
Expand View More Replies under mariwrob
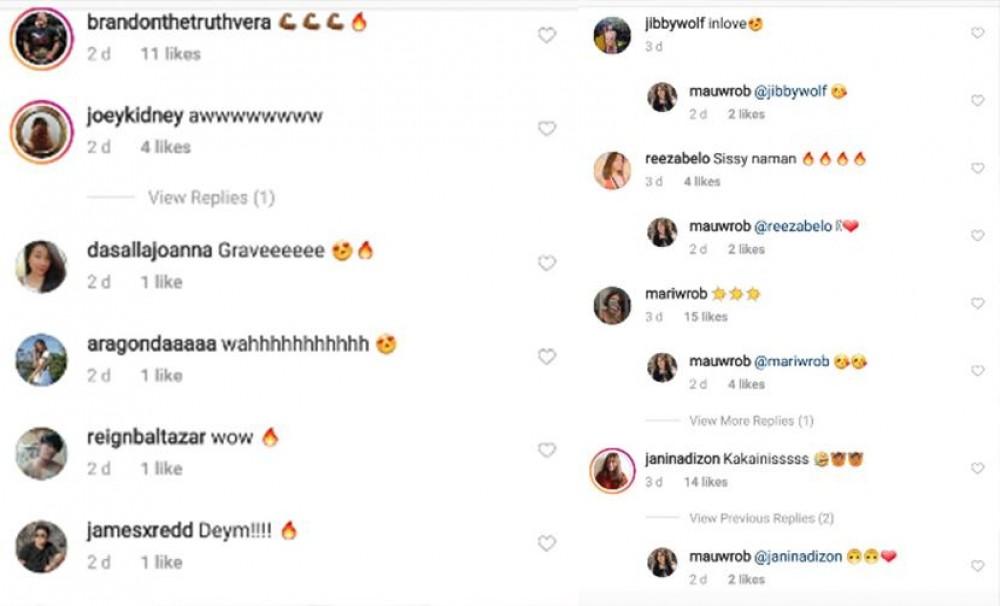(x=751, y=421)
